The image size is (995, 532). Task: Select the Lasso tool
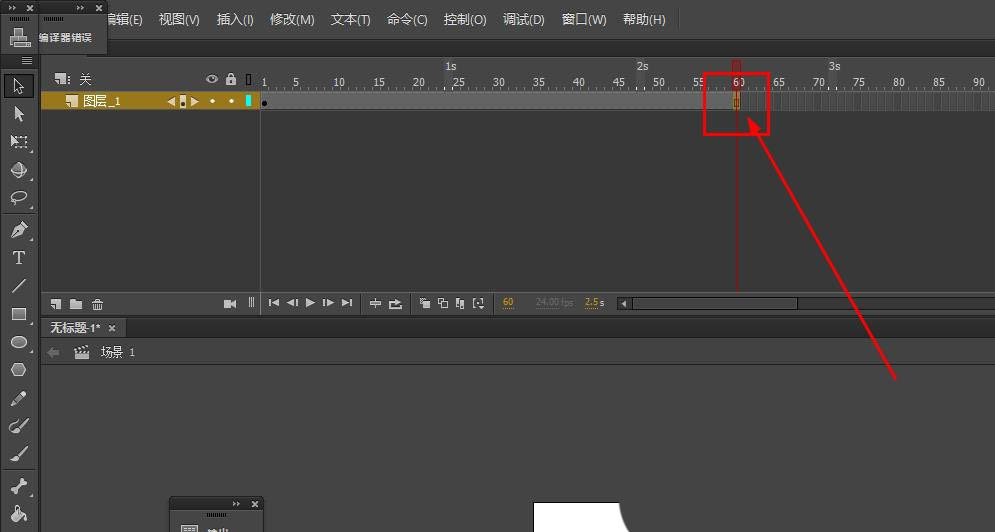click(18, 197)
